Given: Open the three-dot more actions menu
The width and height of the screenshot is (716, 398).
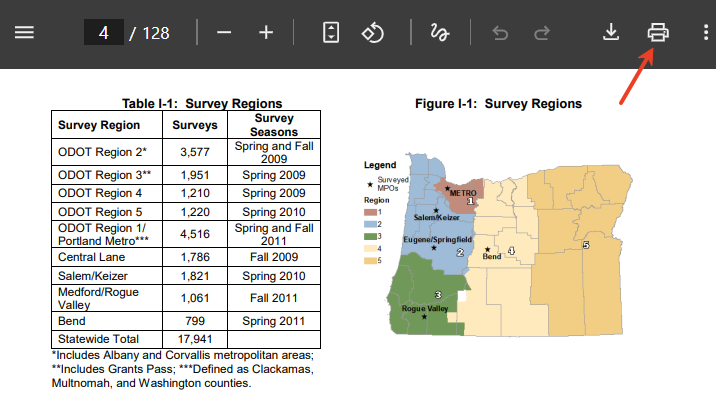Looking at the screenshot, I should pos(706,32).
